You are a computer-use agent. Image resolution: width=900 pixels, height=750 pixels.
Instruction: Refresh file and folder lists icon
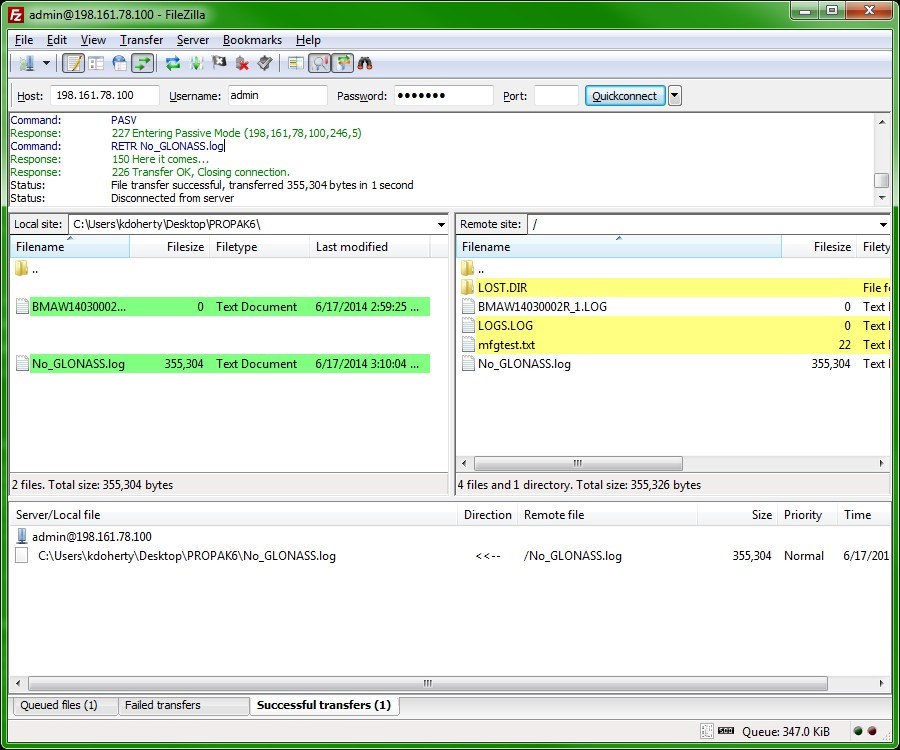(x=173, y=63)
